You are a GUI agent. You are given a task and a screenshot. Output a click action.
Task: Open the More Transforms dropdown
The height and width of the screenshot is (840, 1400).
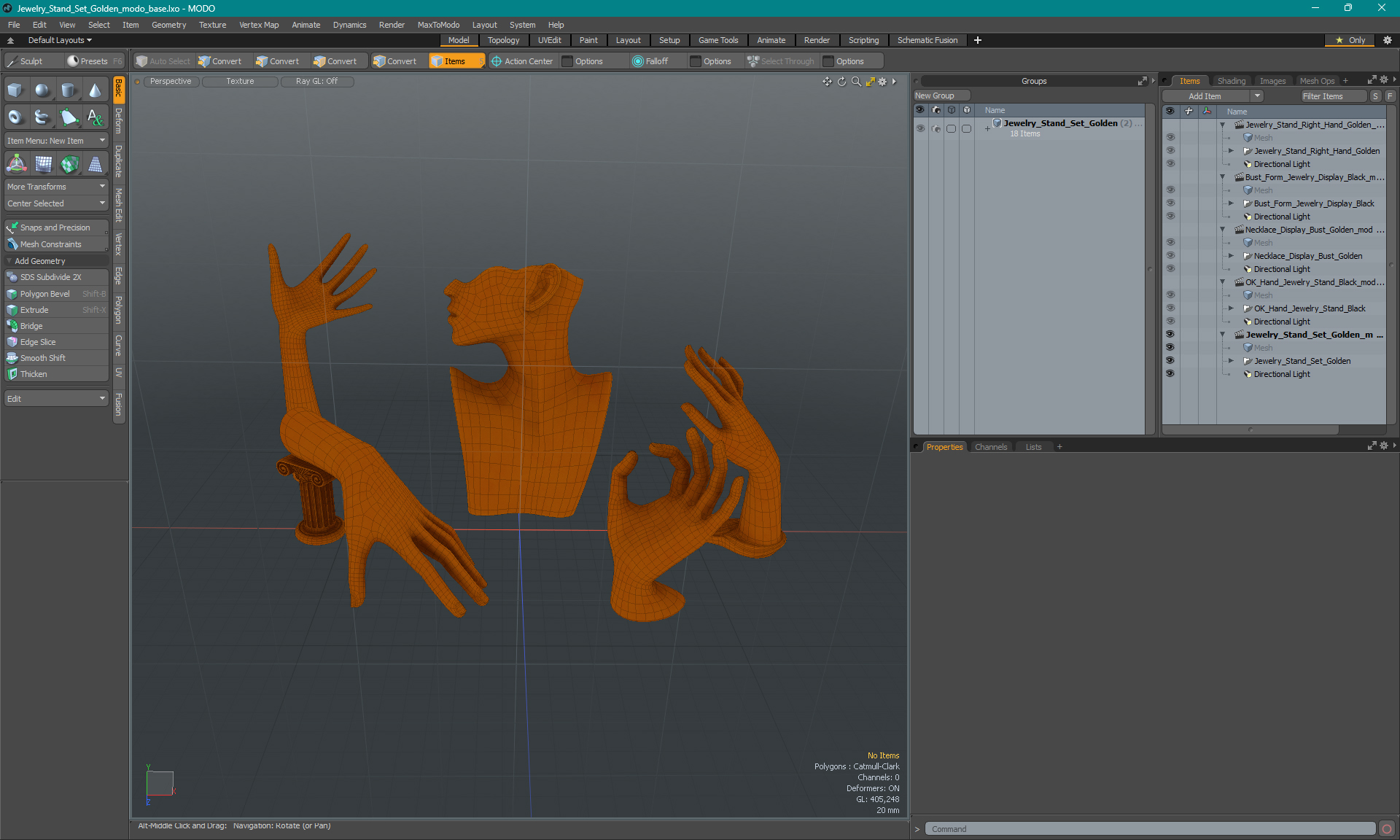(56, 187)
